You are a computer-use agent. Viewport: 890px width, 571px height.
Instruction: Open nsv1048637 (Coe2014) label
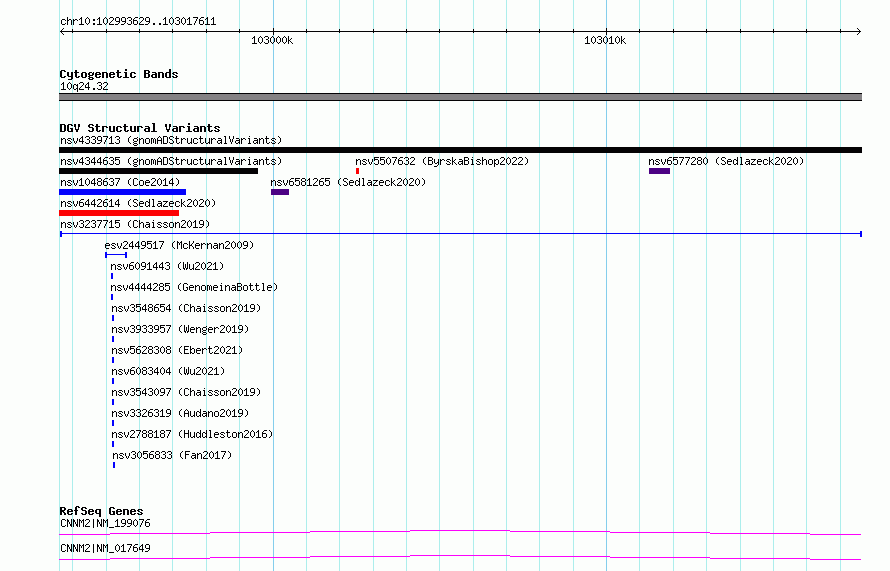pos(120,182)
